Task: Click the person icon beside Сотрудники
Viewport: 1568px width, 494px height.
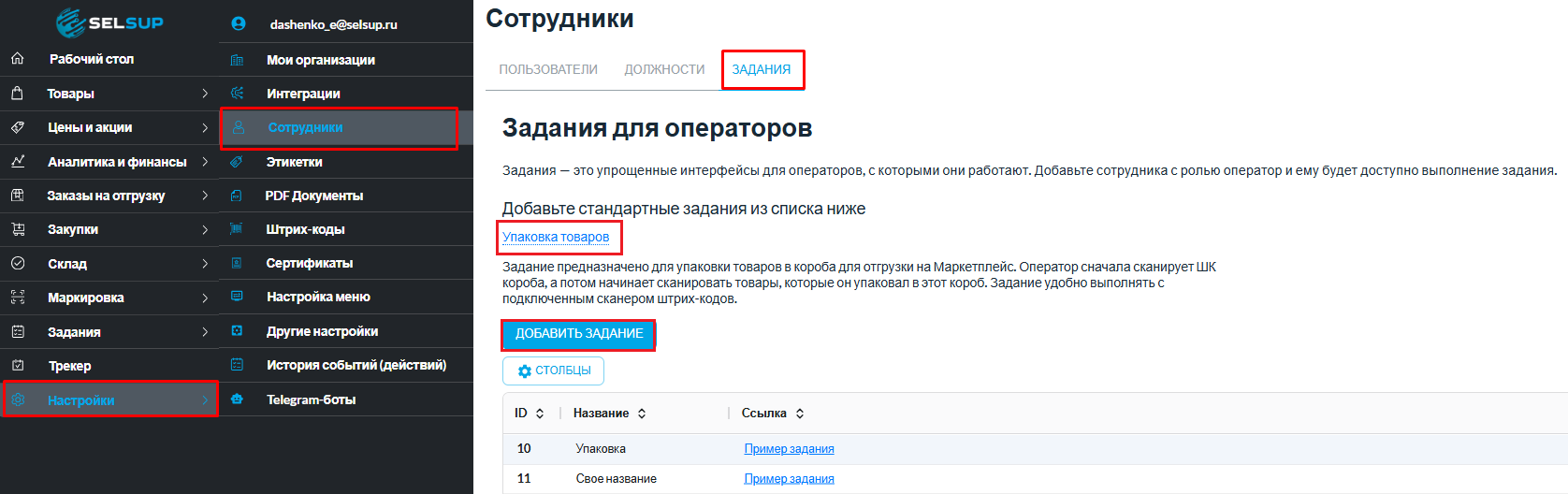Action: tap(239, 127)
